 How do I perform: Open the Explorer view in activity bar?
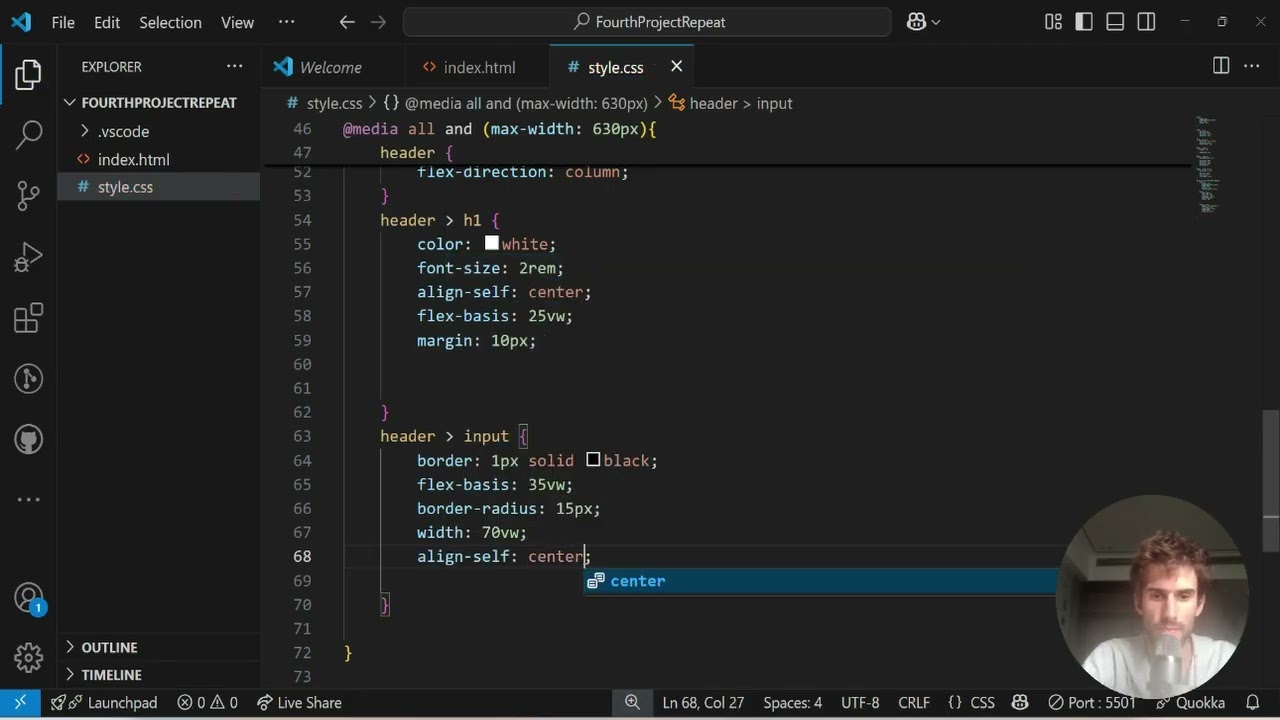point(29,74)
